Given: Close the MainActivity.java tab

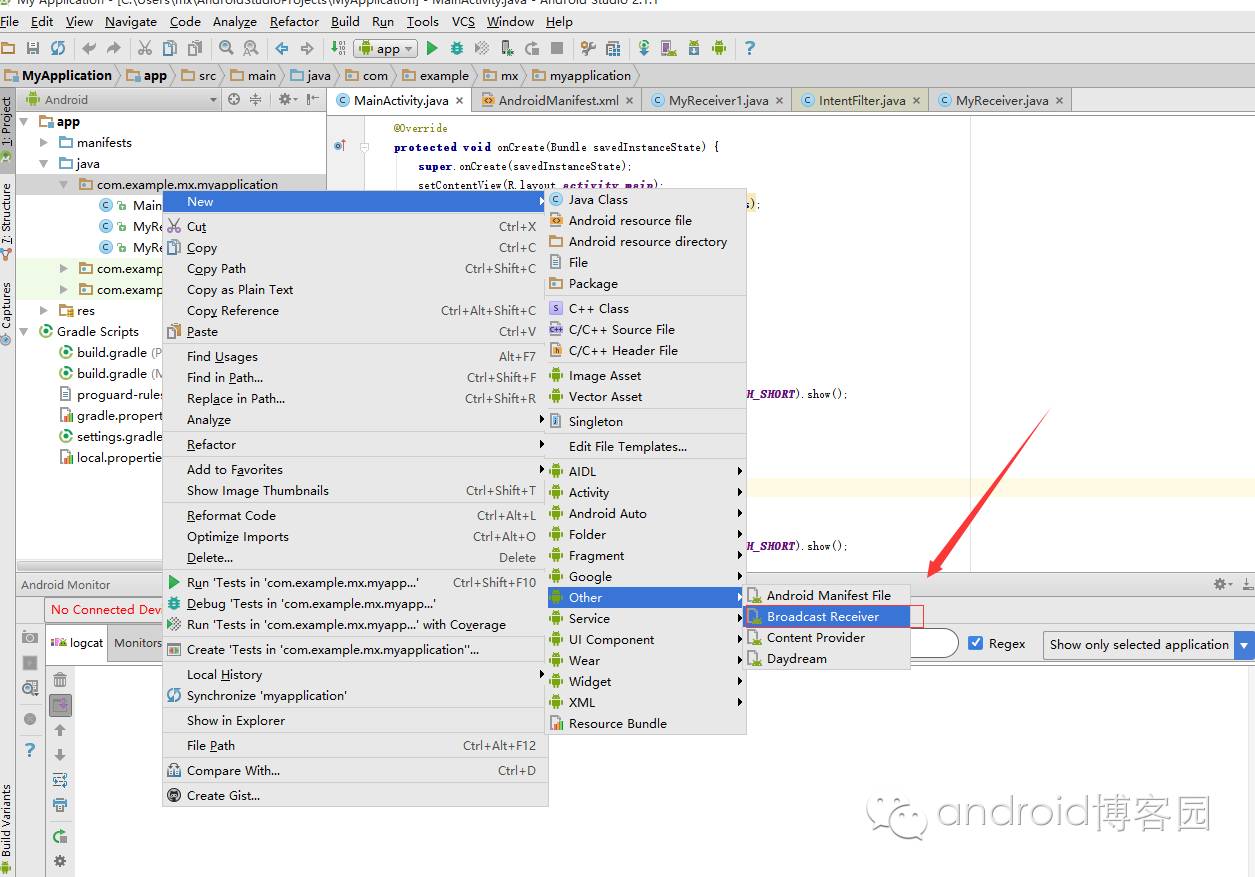Looking at the screenshot, I should (460, 101).
